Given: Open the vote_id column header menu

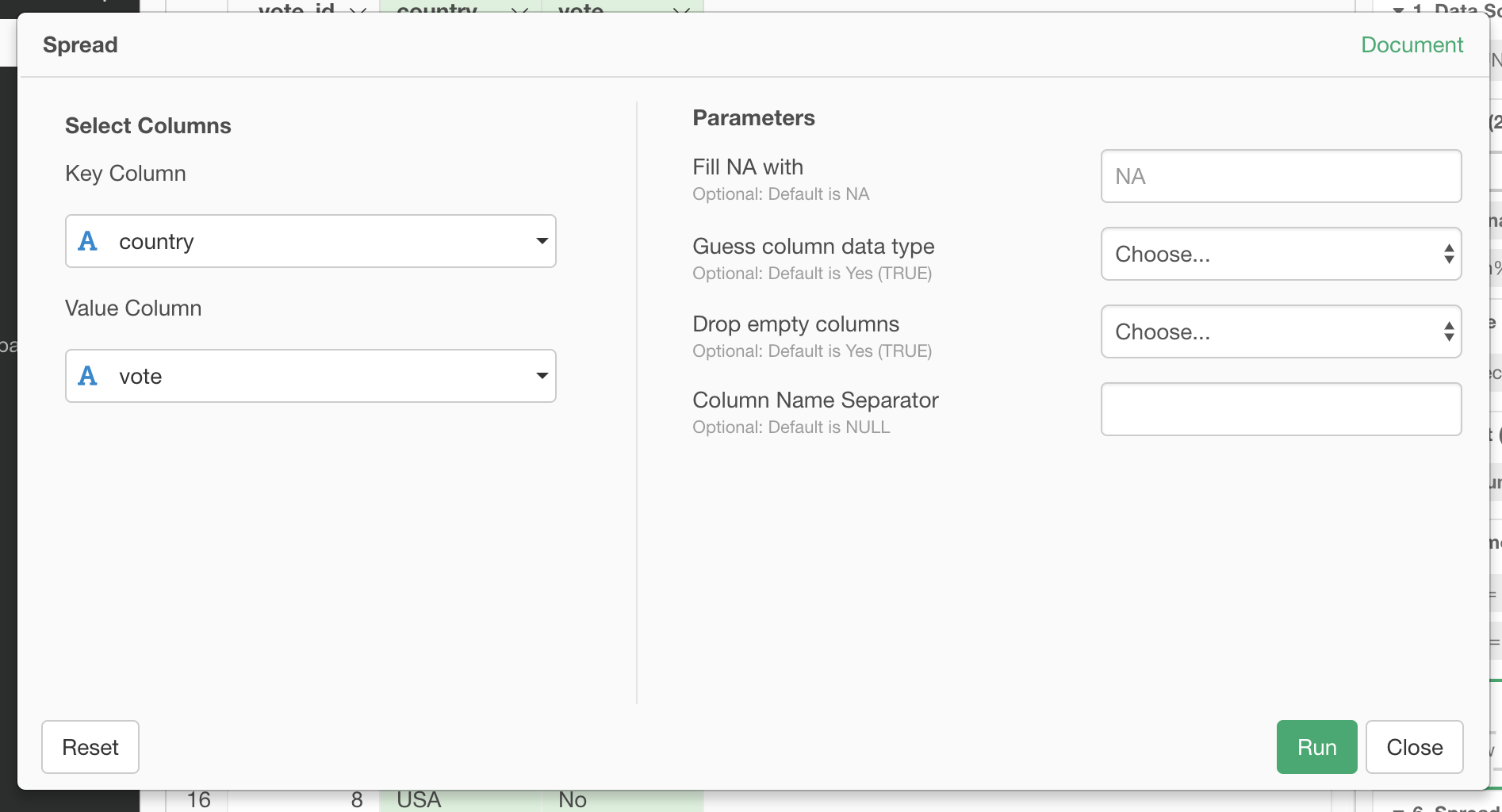Looking at the screenshot, I should 358,10.
